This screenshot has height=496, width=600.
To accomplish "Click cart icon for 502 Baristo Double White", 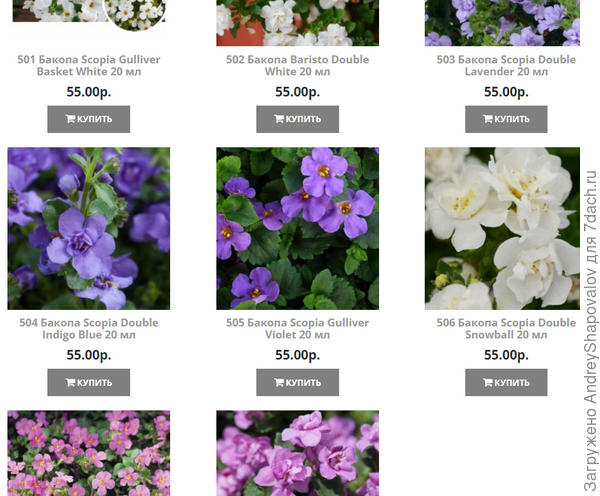I will pyautogui.click(x=279, y=119).
